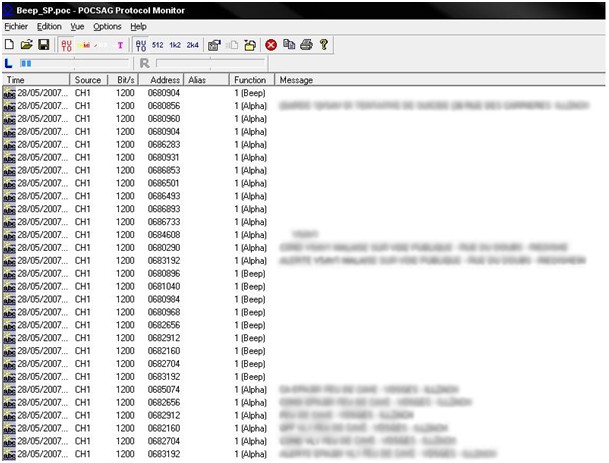
Task: Open the Help menu
Action: pyautogui.click(x=138, y=26)
